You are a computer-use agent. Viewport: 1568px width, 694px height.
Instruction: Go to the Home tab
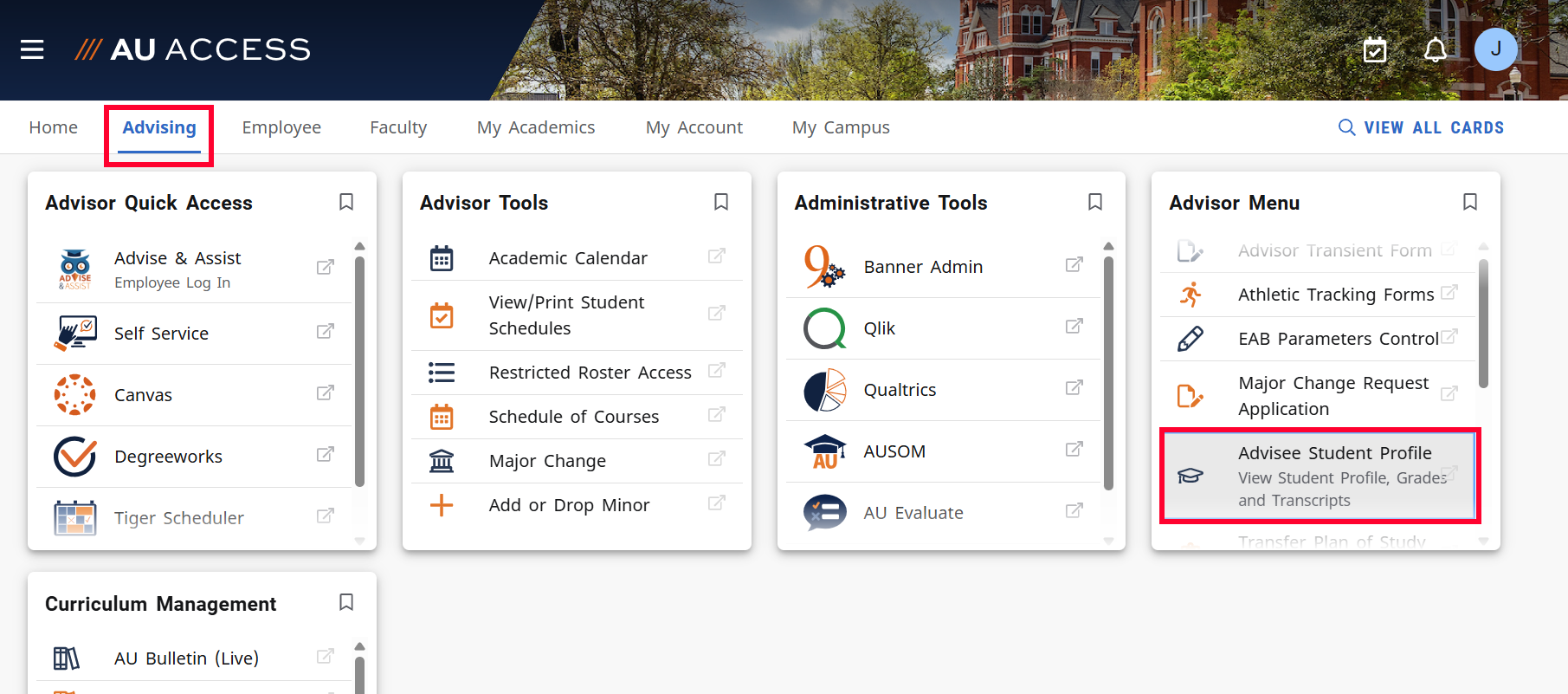click(x=54, y=127)
